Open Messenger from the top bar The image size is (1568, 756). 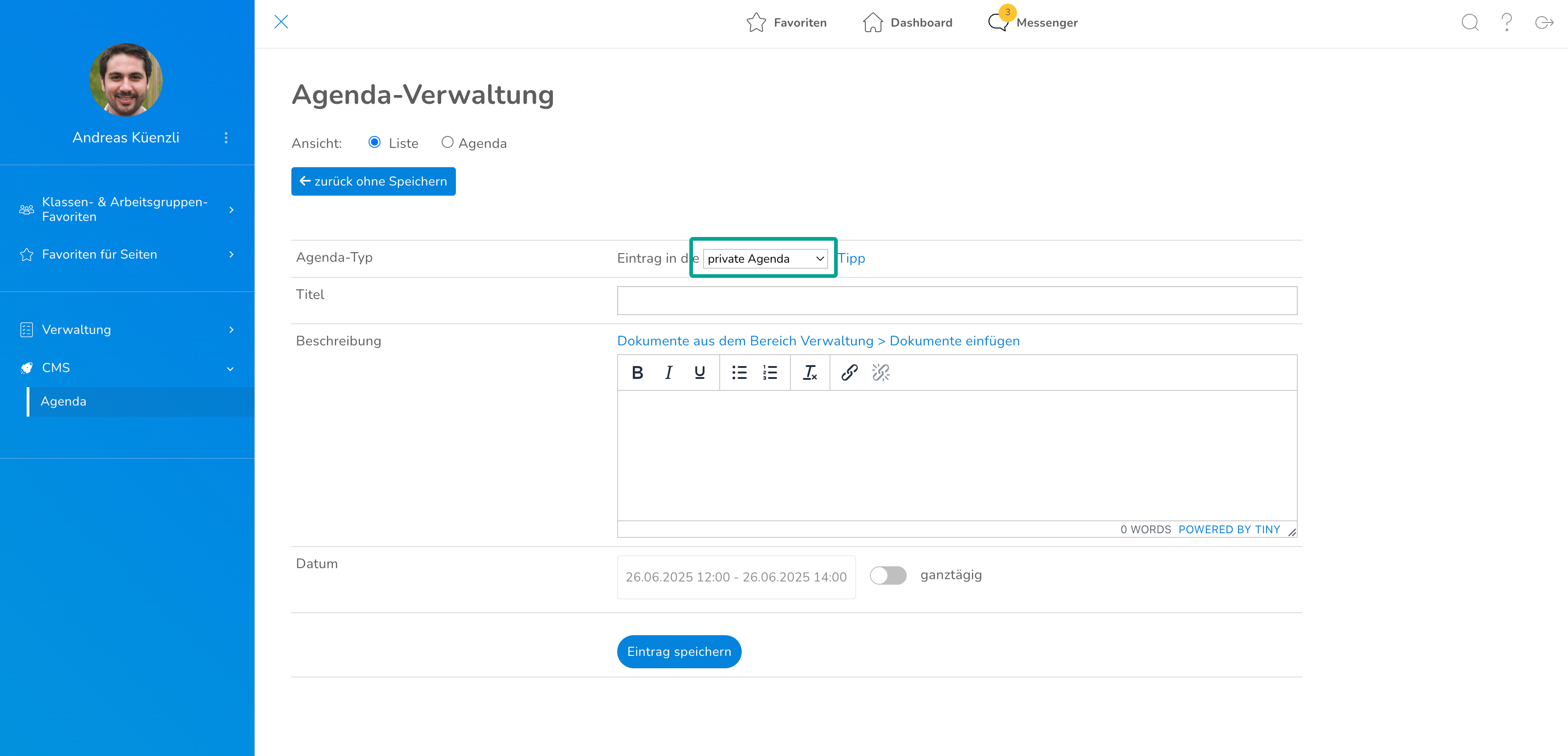pyautogui.click(x=1033, y=23)
